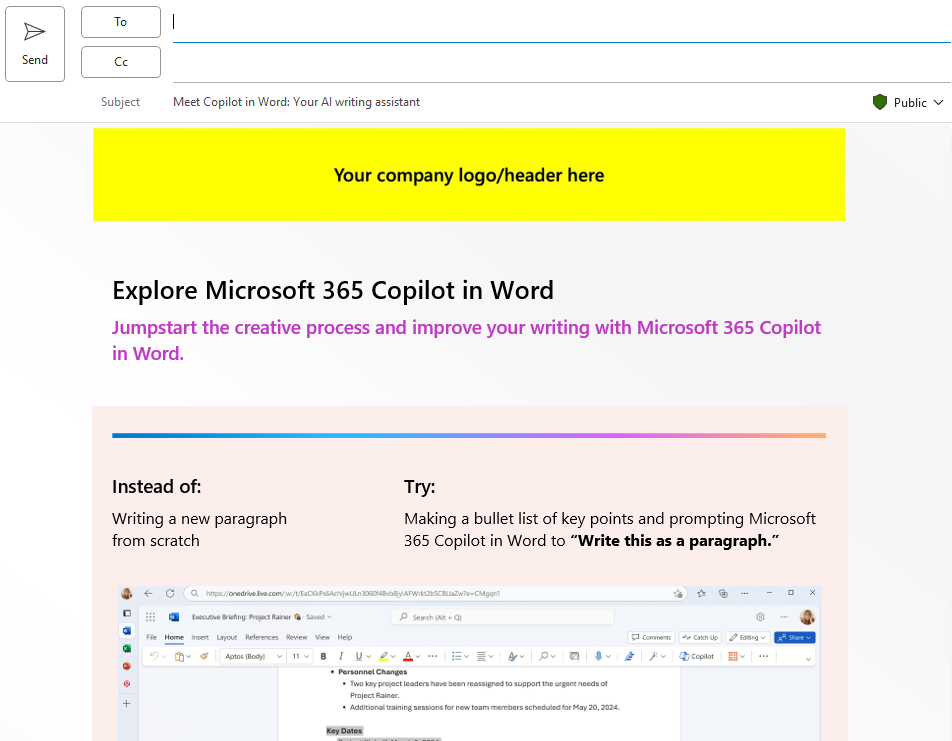Click the app launcher grid in embedded Word
The height and width of the screenshot is (741, 952).
[x=150, y=616]
